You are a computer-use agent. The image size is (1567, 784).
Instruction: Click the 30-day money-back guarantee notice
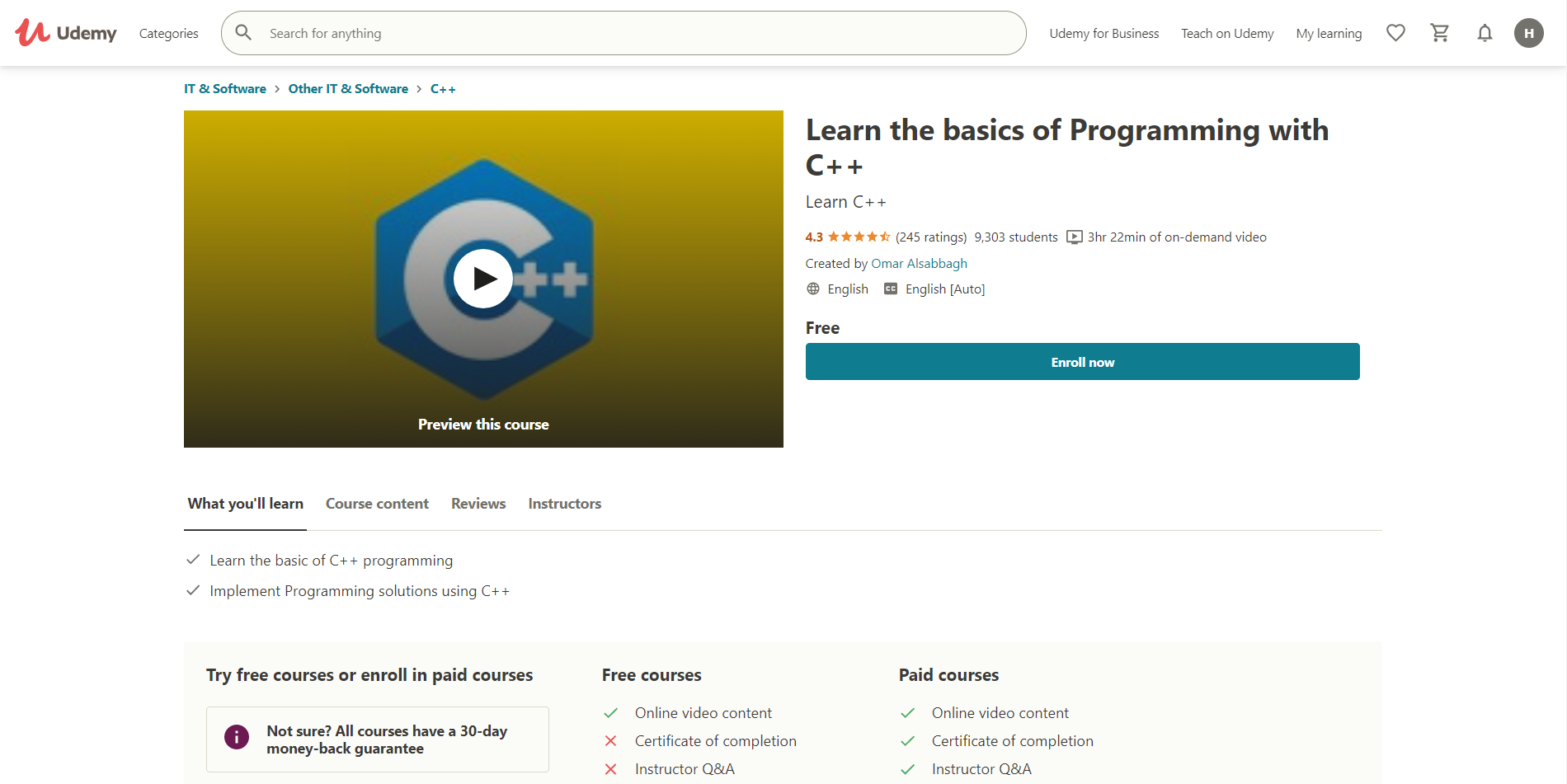click(378, 739)
